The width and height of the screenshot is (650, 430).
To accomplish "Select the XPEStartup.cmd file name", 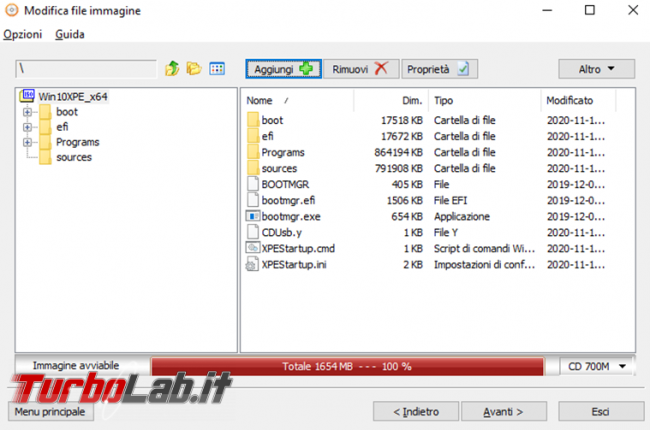I will [x=298, y=248].
